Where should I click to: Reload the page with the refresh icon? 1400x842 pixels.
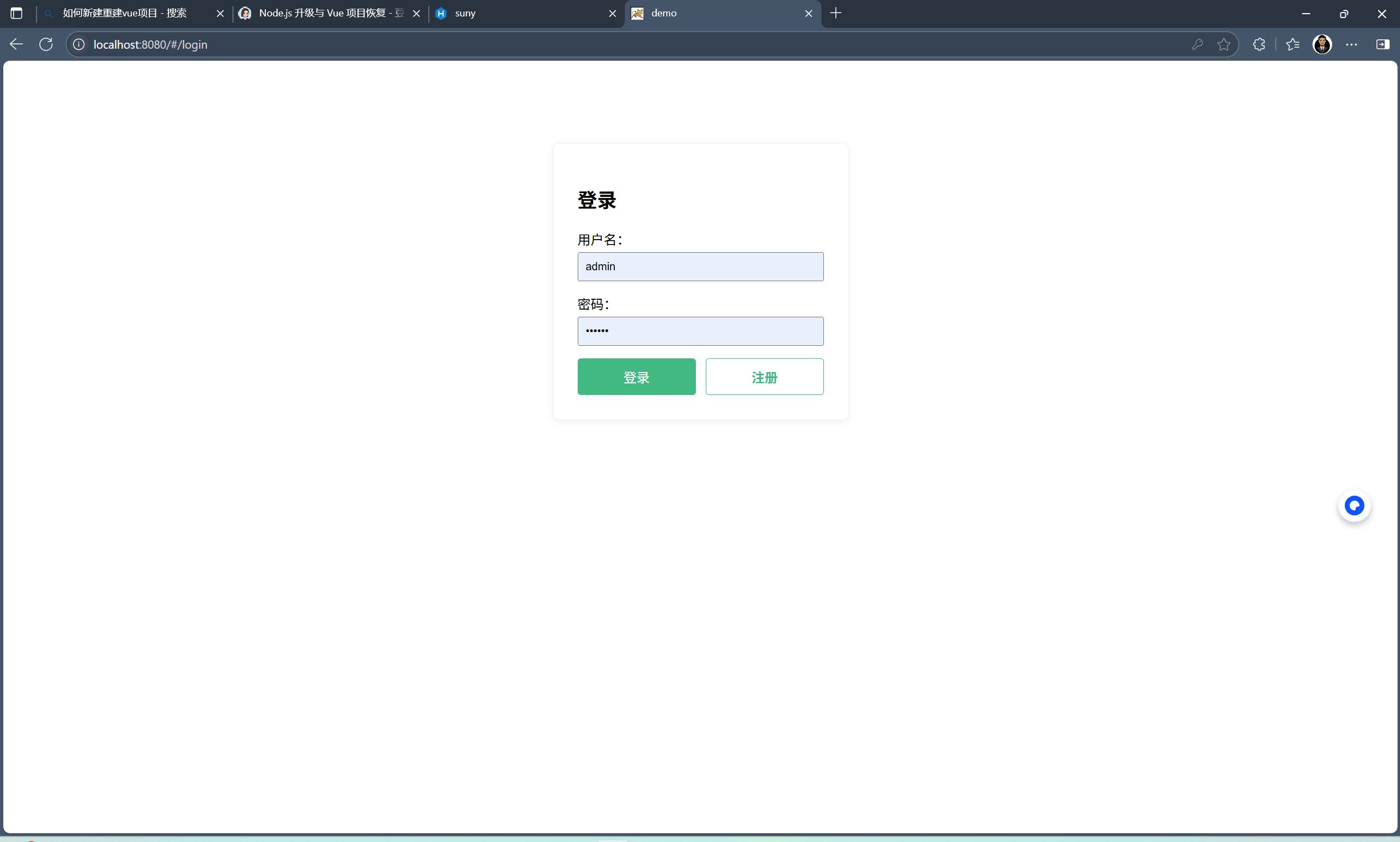(x=47, y=44)
